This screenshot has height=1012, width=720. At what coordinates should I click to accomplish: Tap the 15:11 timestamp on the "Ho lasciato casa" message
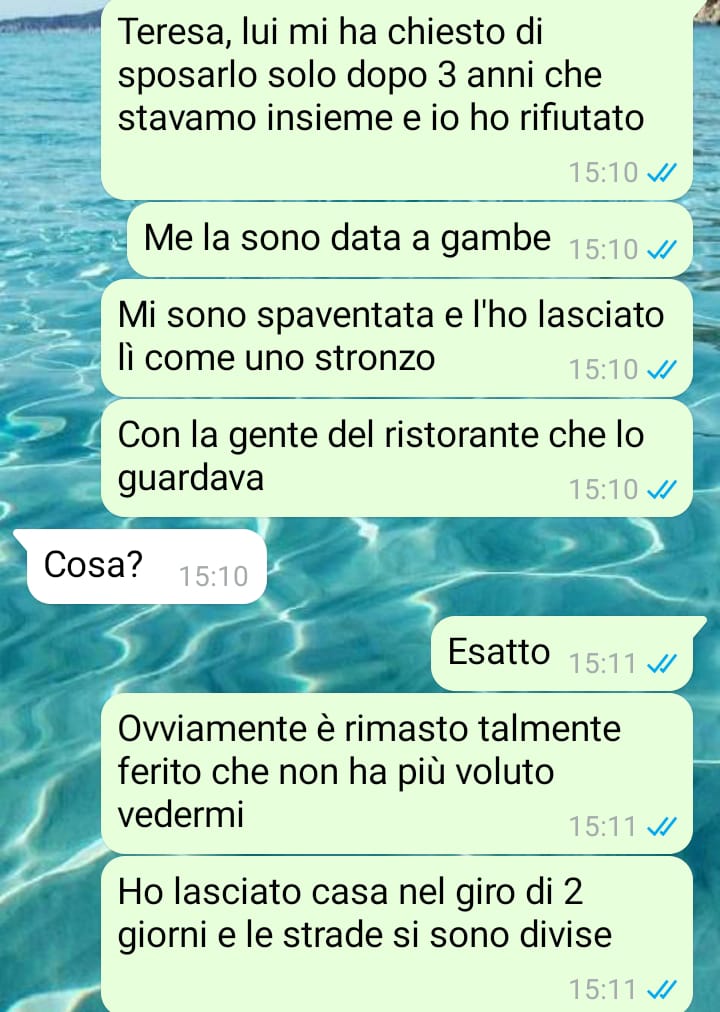[603, 989]
